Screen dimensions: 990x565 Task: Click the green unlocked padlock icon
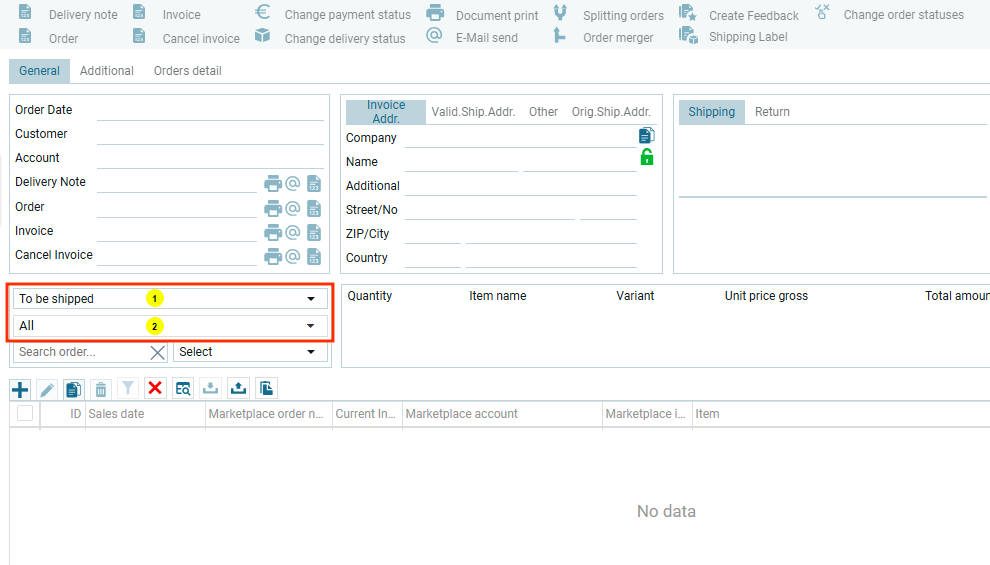[x=647, y=157]
